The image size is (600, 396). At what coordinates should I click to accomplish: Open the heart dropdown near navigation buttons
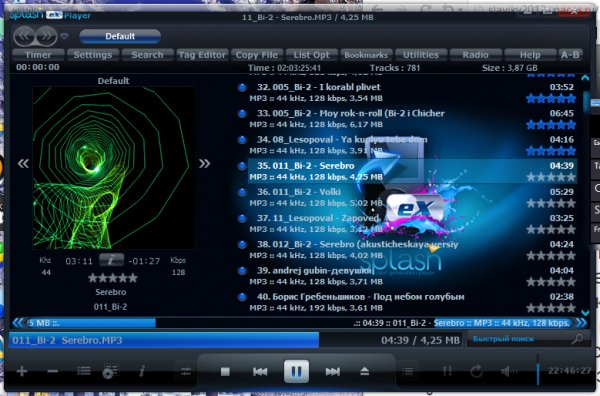64,36
